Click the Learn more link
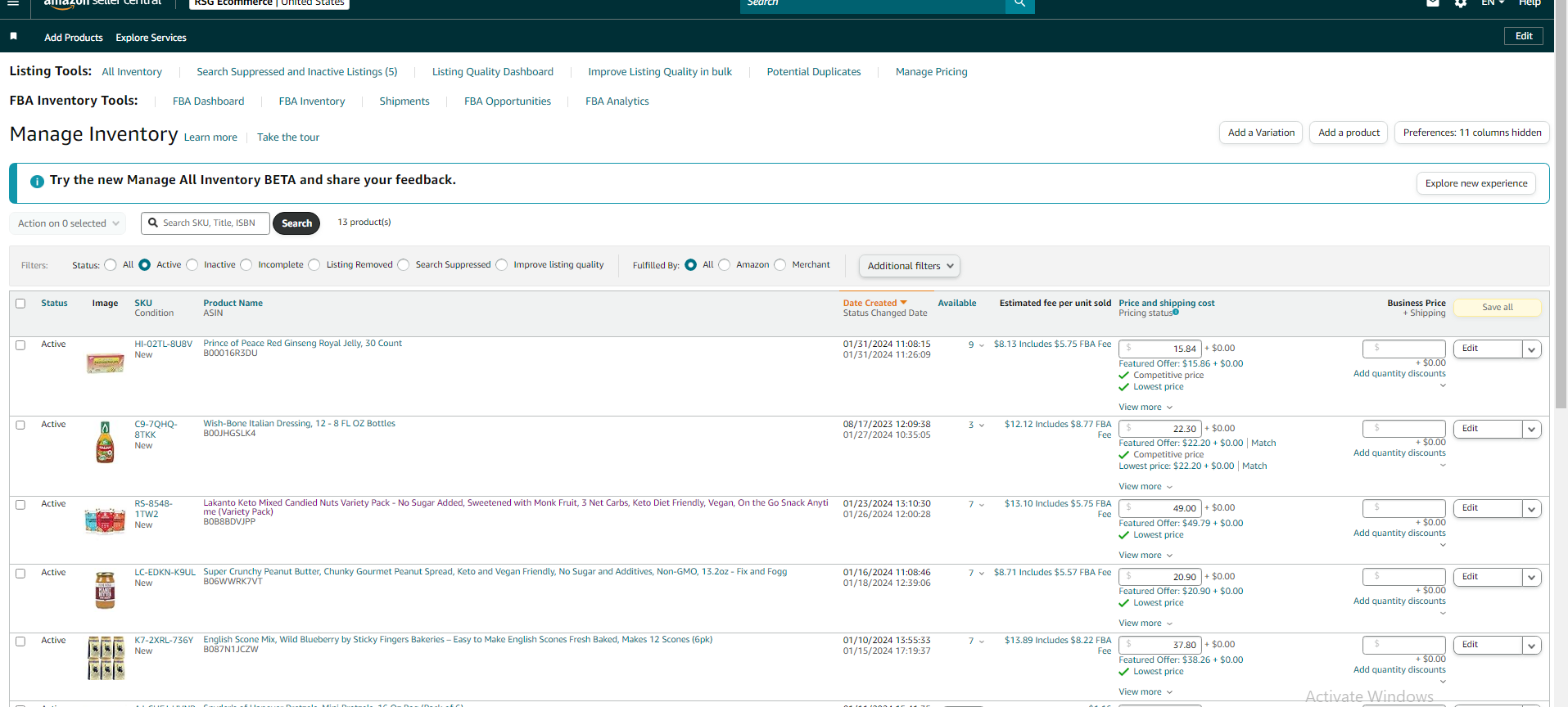 (x=210, y=137)
